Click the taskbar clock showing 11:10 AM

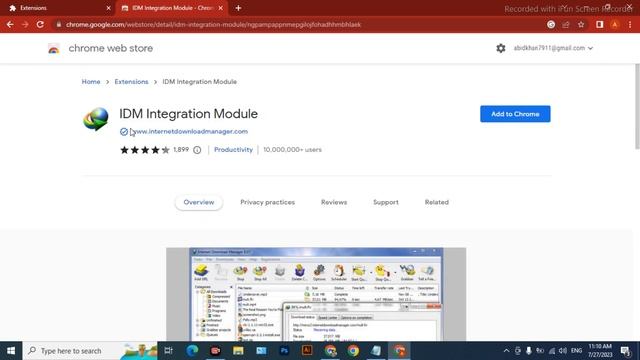tap(600, 351)
